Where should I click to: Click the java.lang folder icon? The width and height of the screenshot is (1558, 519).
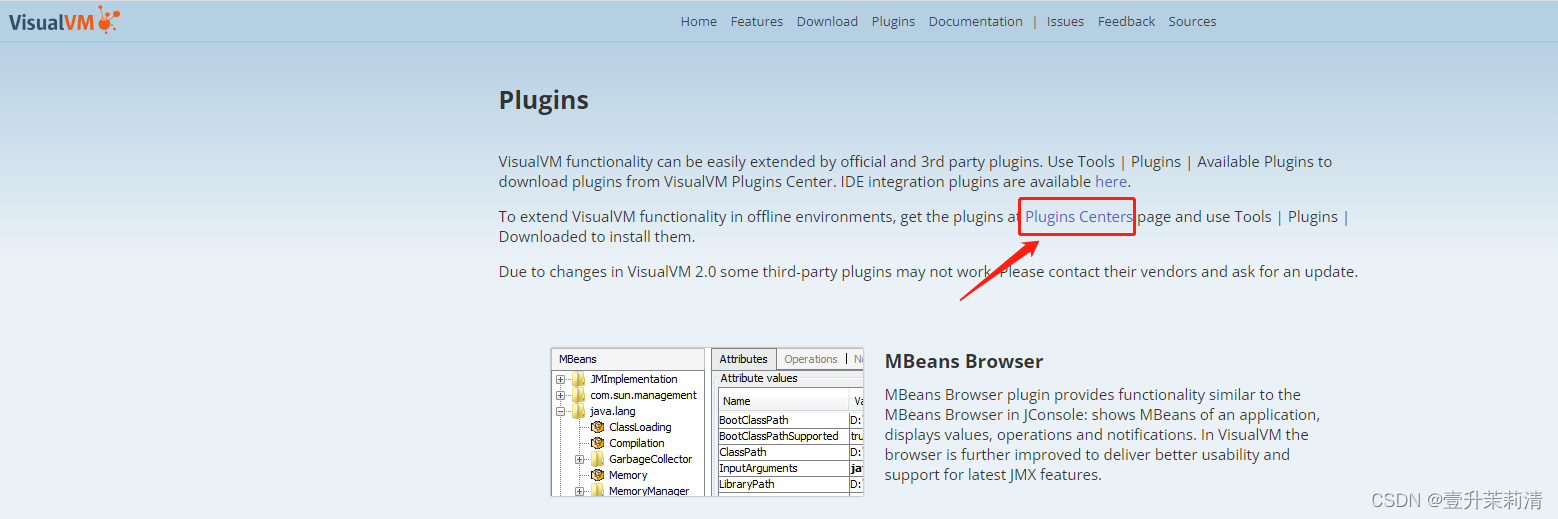(579, 411)
